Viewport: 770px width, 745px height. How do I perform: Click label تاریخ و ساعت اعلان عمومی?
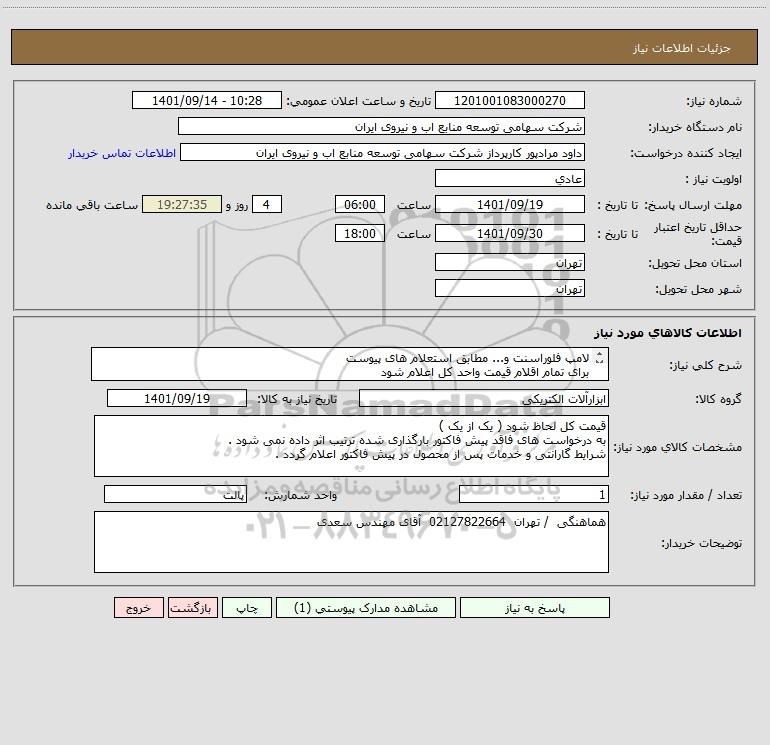click(x=359, y=101)
